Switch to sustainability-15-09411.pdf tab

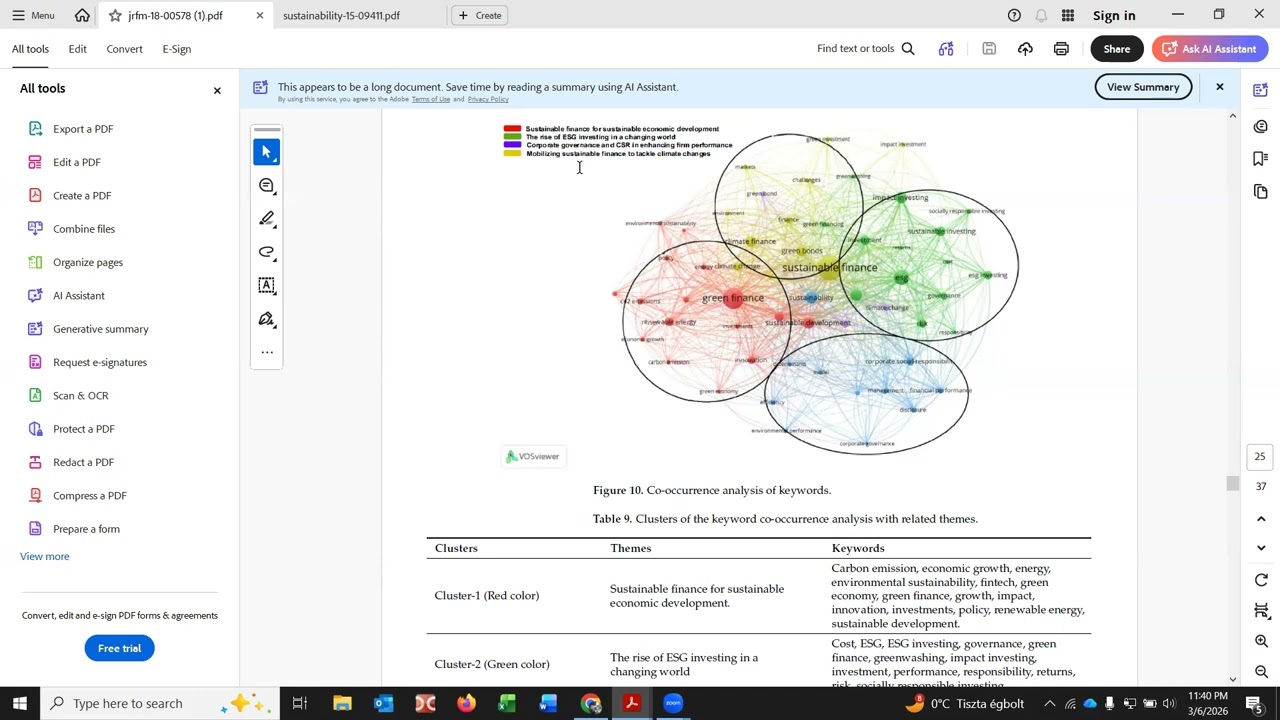[341, 15]
